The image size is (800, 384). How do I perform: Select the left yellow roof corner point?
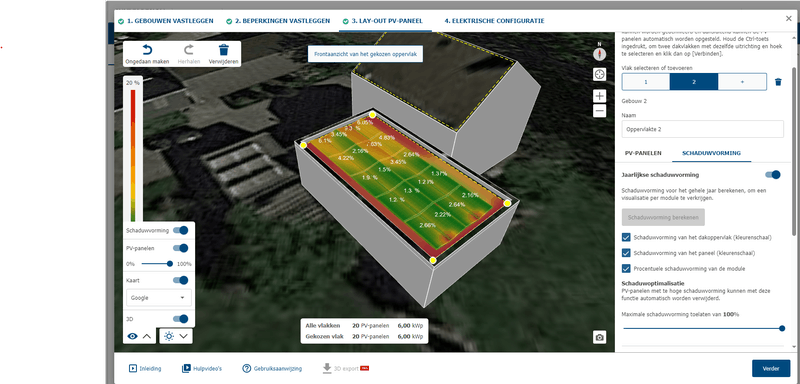tap(304, 145)
